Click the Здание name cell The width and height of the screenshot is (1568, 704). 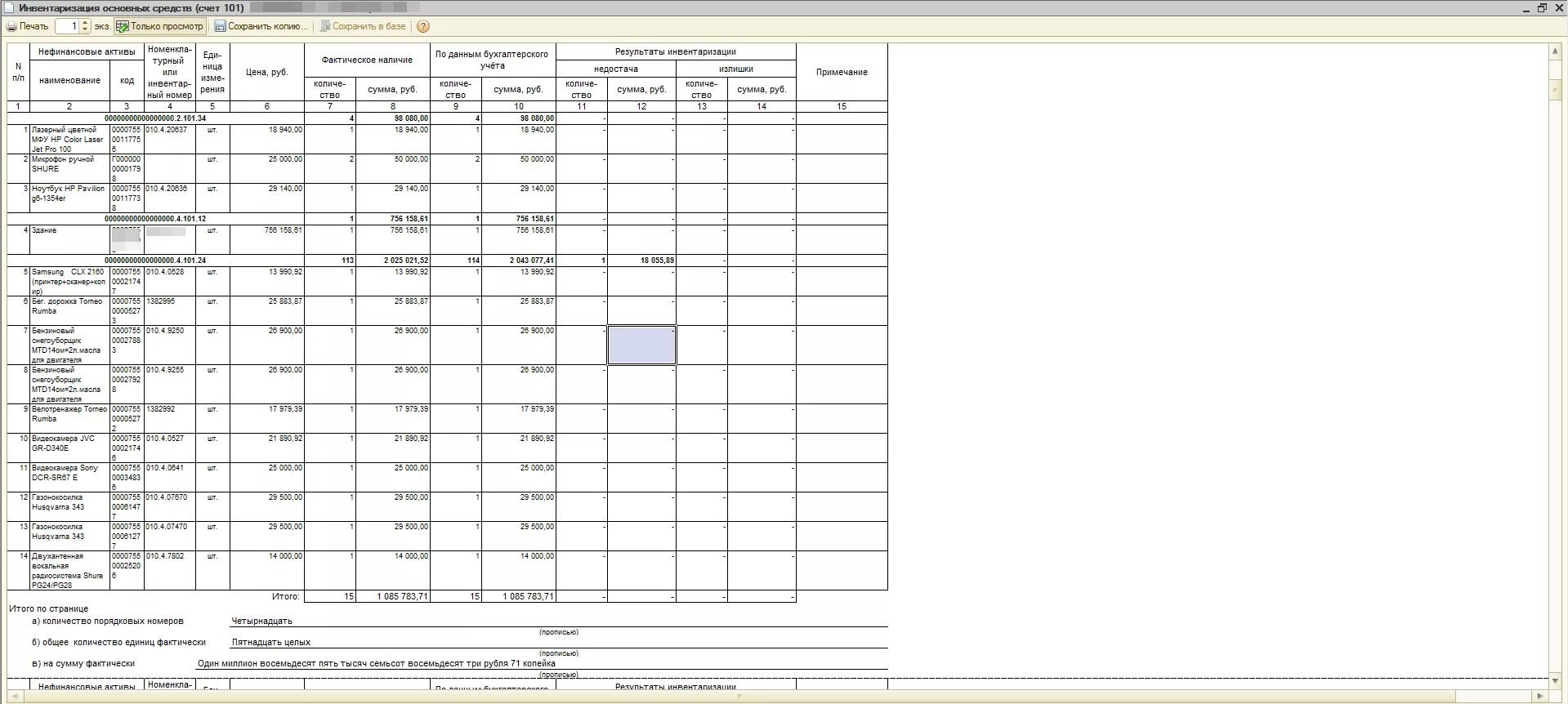[69, 239]
